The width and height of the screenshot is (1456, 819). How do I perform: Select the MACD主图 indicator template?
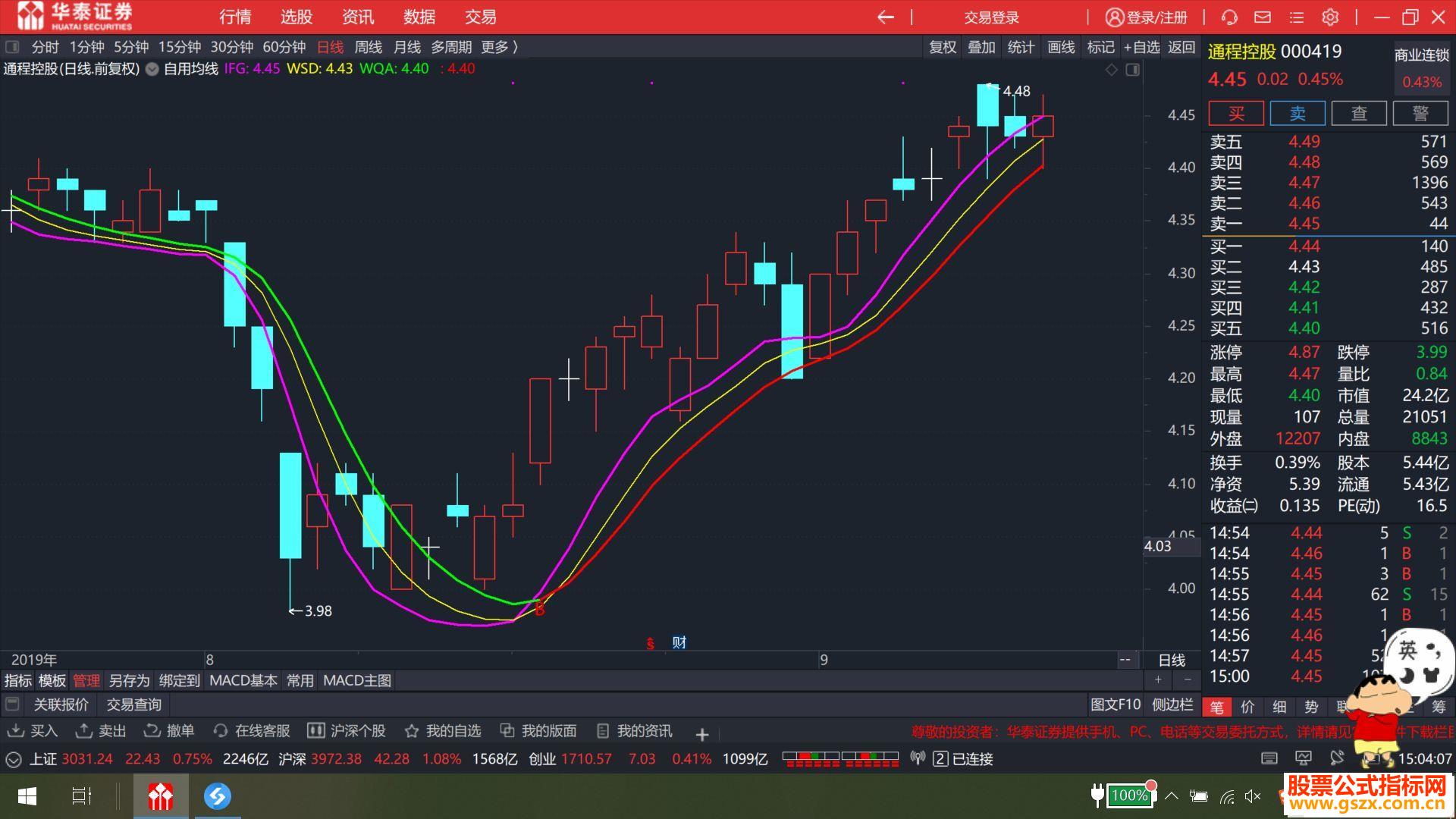pyautogui.click(x=357, y=680)
